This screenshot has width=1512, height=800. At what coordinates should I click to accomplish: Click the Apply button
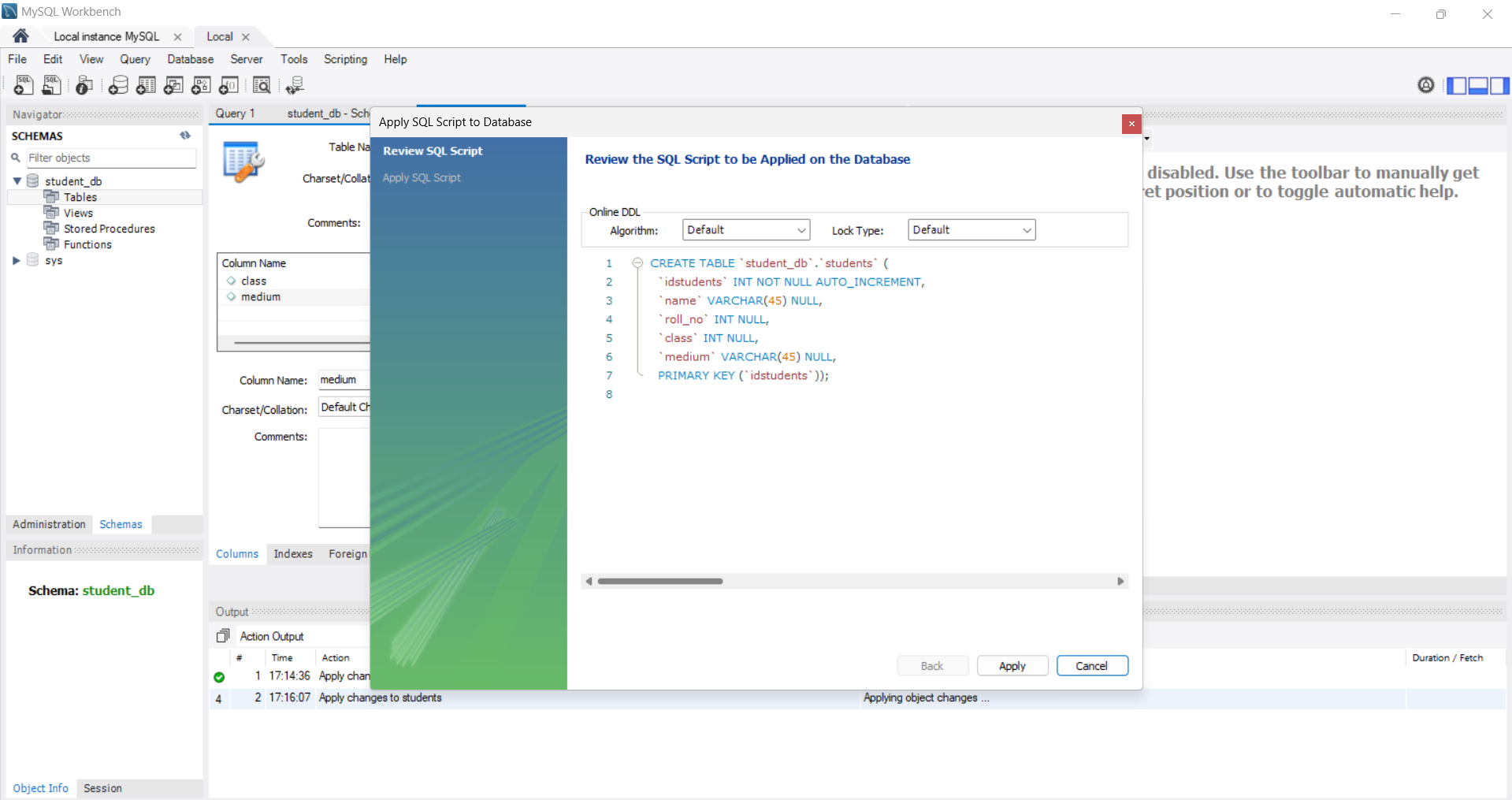pos(1012,666)
